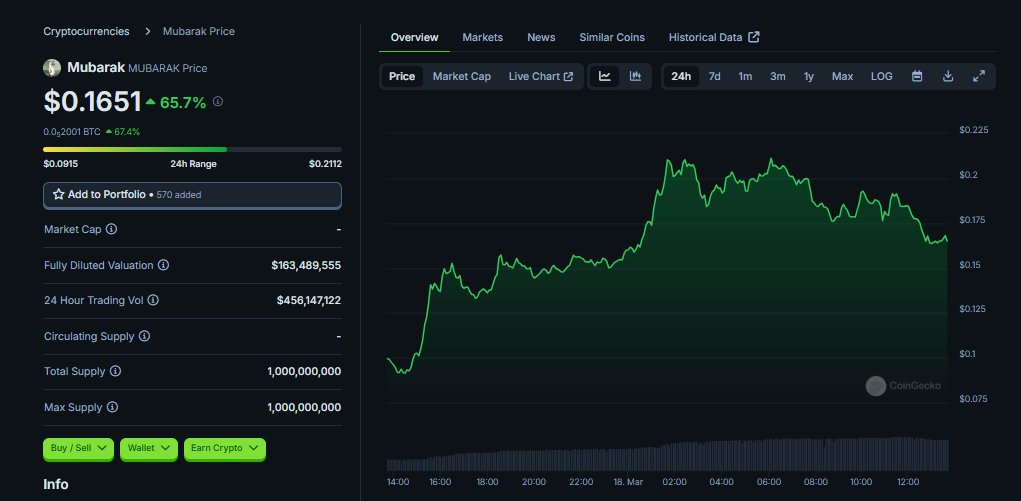Click the BTC price with 67.4% change
This screenshot has height=501, width=1021.
tap(92, 132)
